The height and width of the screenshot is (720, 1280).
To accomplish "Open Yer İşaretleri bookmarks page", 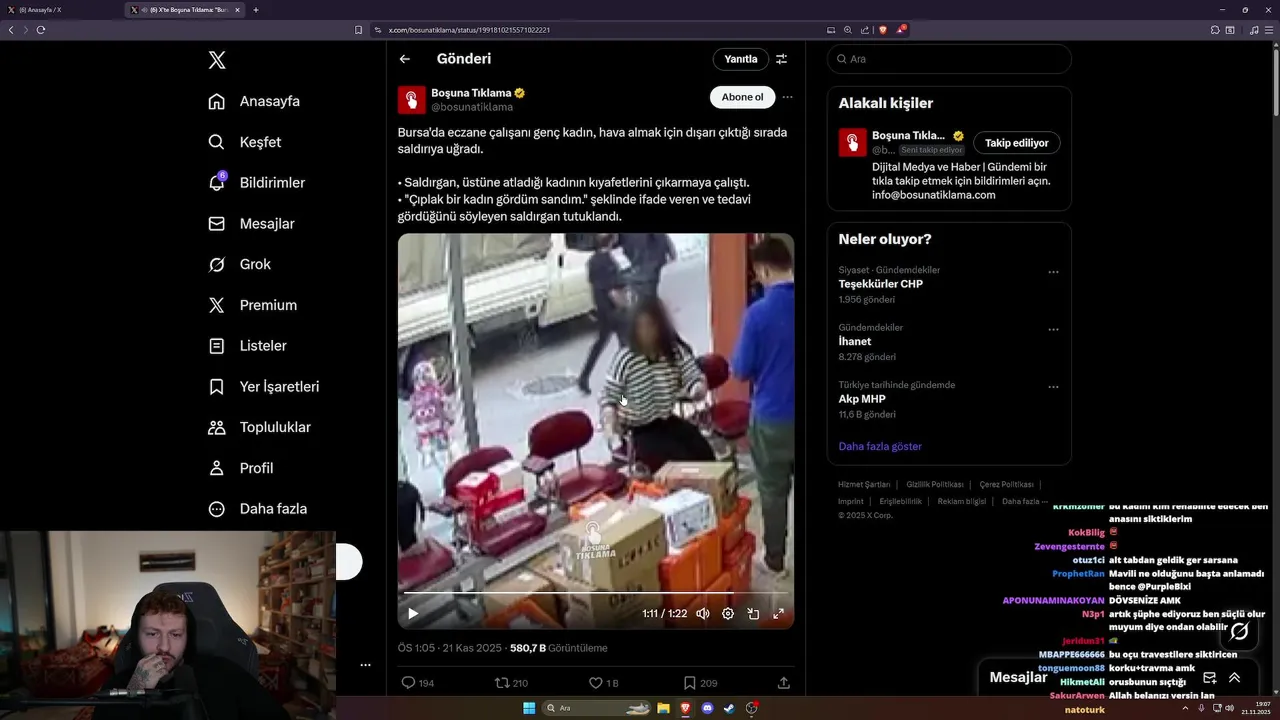I will coord(263,386).
